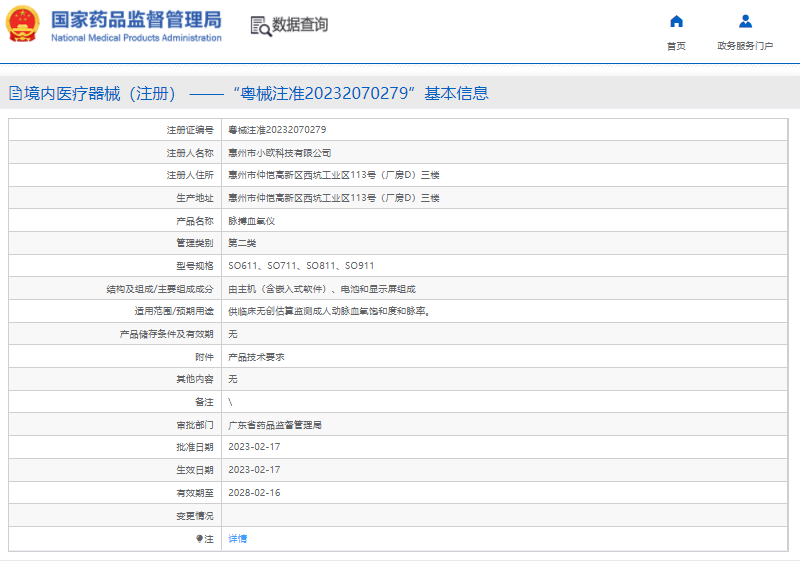
Task: Click the 数据查询 heading text
Action: tap(300, 24)
